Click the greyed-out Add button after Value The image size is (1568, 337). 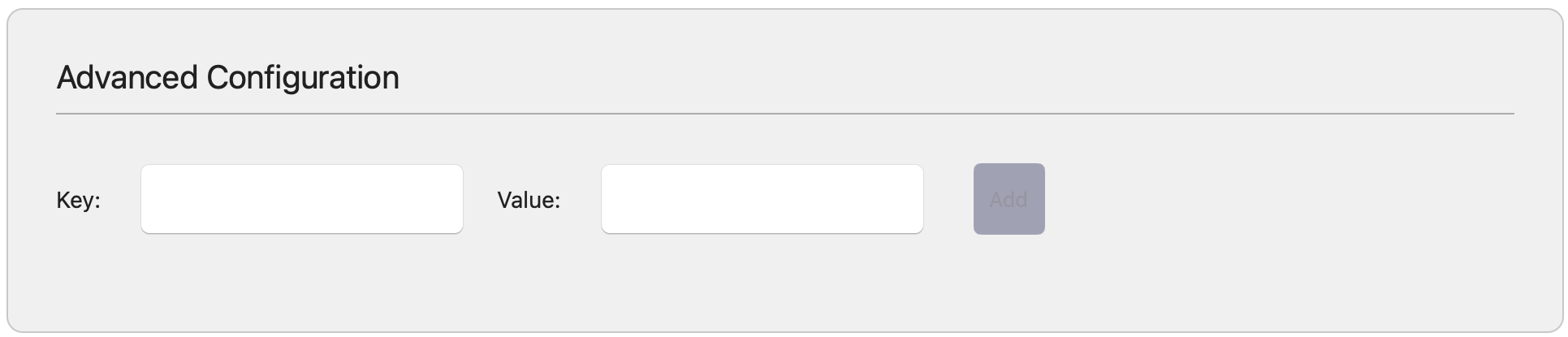coord(1009,199)
